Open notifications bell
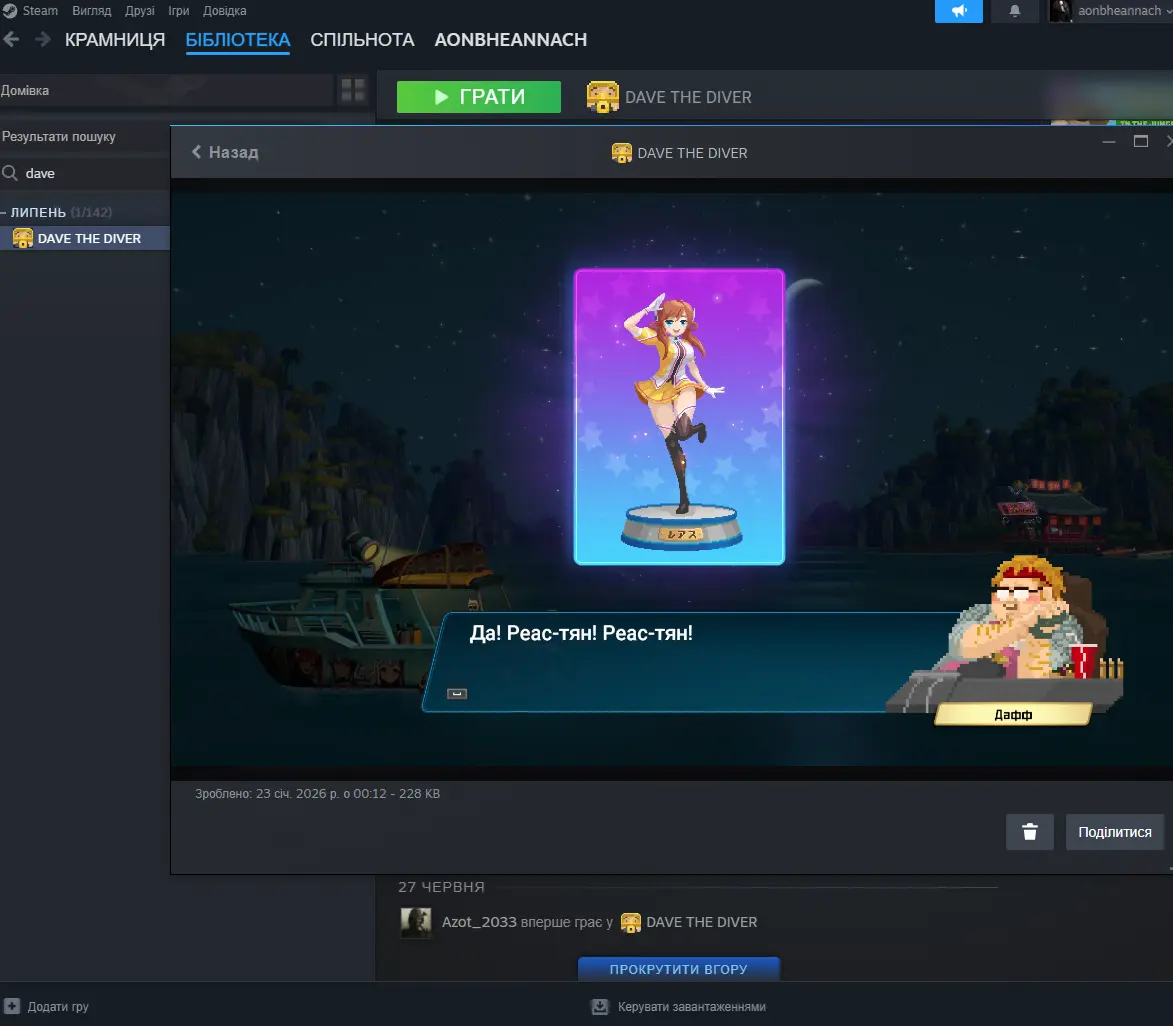The image size is (1173, 1026). pos(1014,11)
